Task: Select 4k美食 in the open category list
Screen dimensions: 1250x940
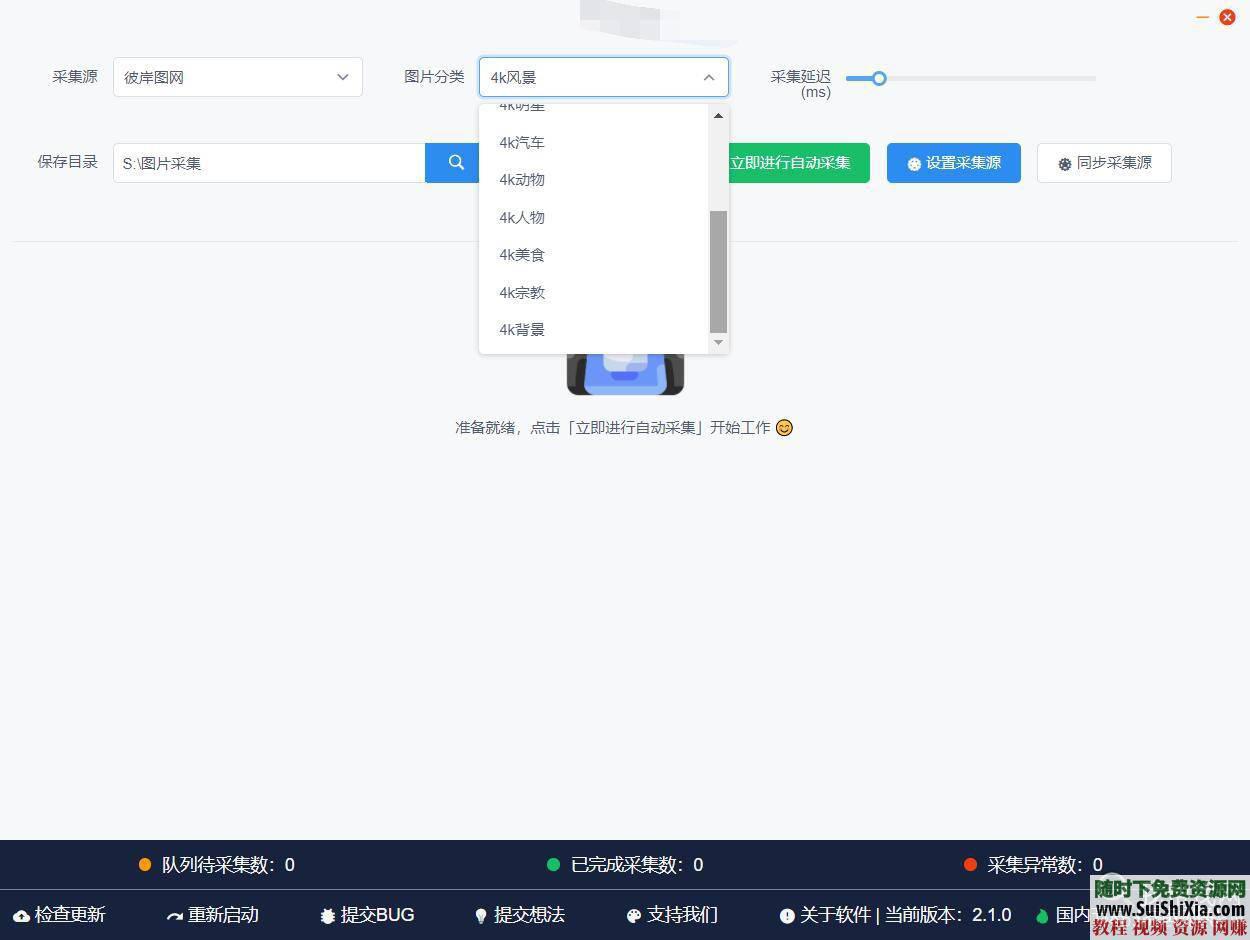Action: tap(521, 255)
